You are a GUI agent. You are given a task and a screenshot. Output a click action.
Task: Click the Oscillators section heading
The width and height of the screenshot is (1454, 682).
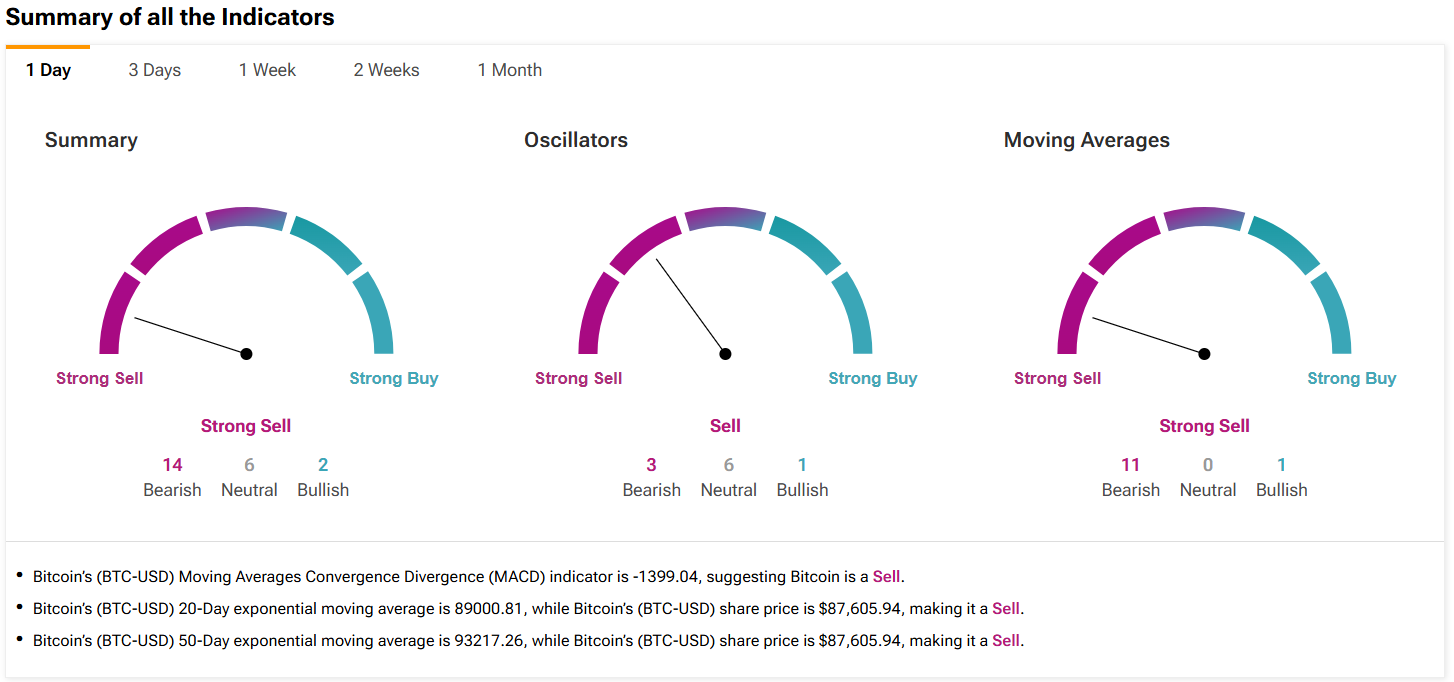pos(576,140)
